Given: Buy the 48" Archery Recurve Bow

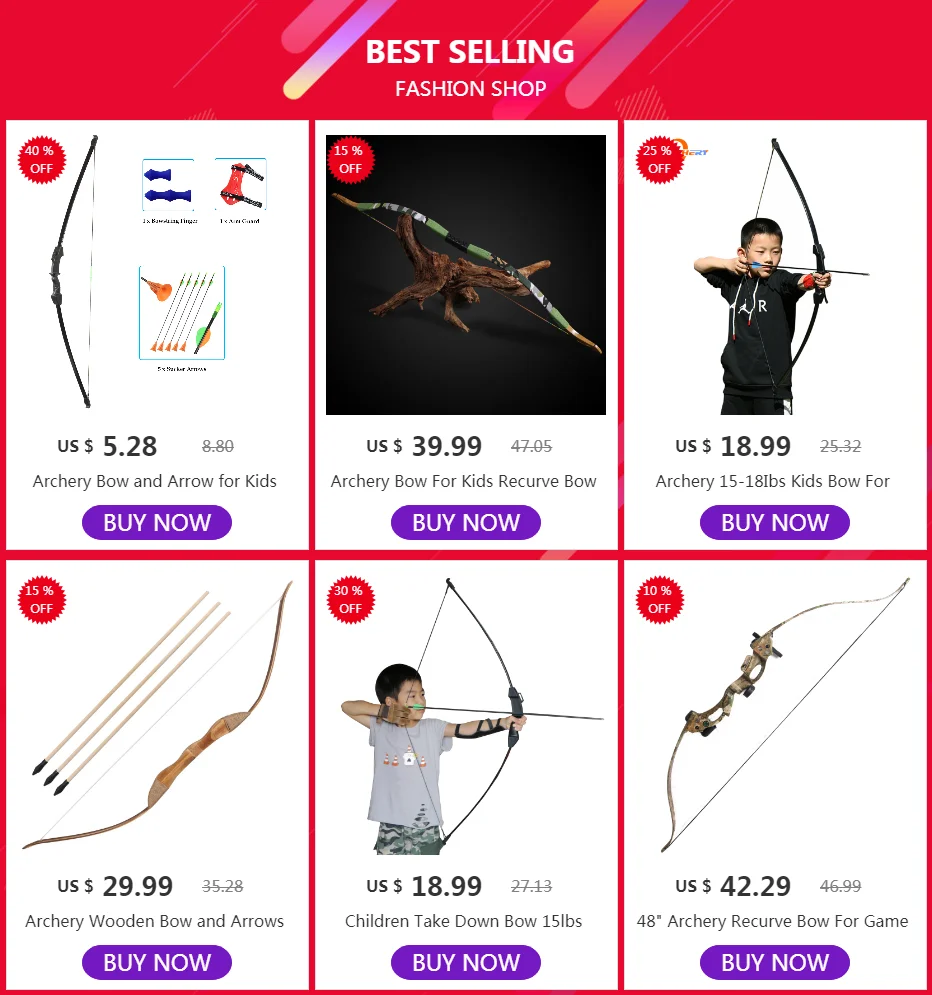Looking at the screenshot, I should coord(775,962).
